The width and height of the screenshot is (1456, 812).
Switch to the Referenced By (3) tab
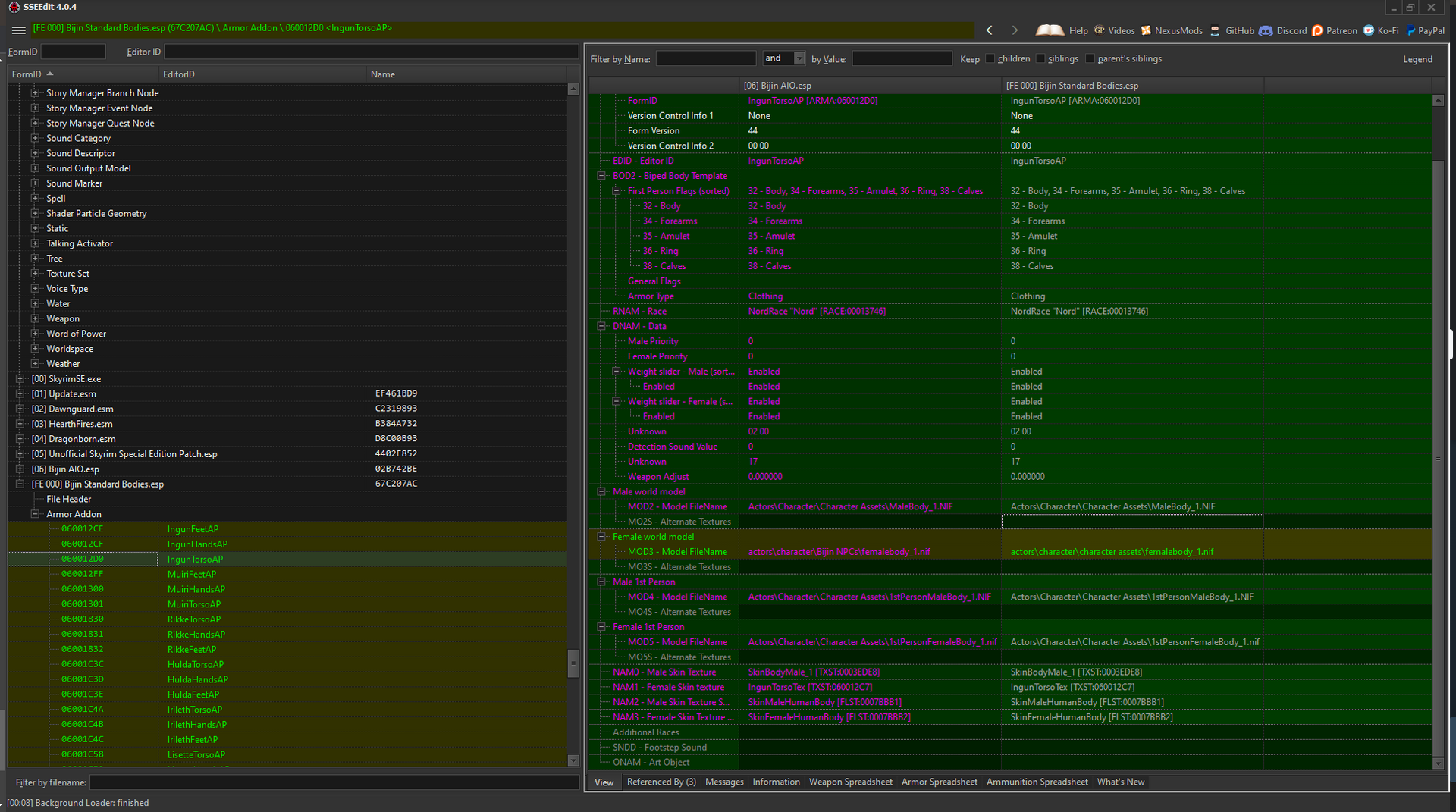(661, 782)
